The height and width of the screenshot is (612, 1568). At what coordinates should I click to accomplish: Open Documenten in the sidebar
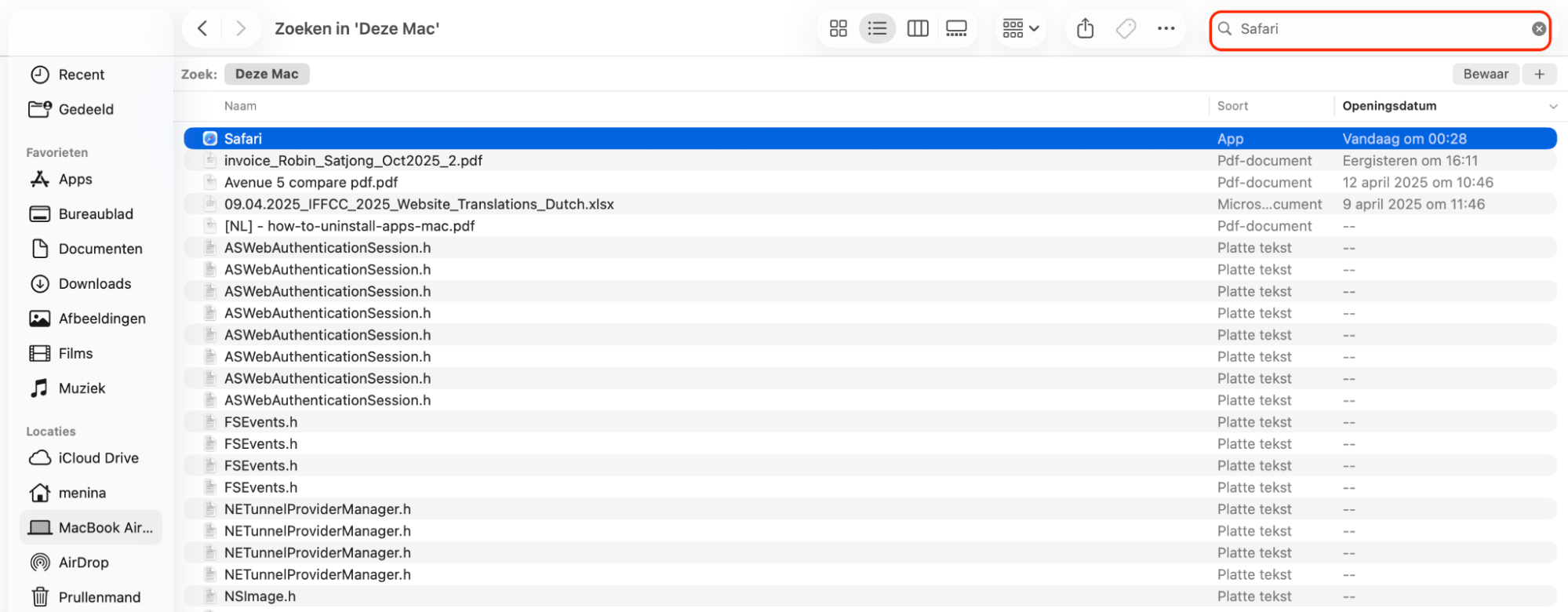pyautogui.click(x=100, y=249)
